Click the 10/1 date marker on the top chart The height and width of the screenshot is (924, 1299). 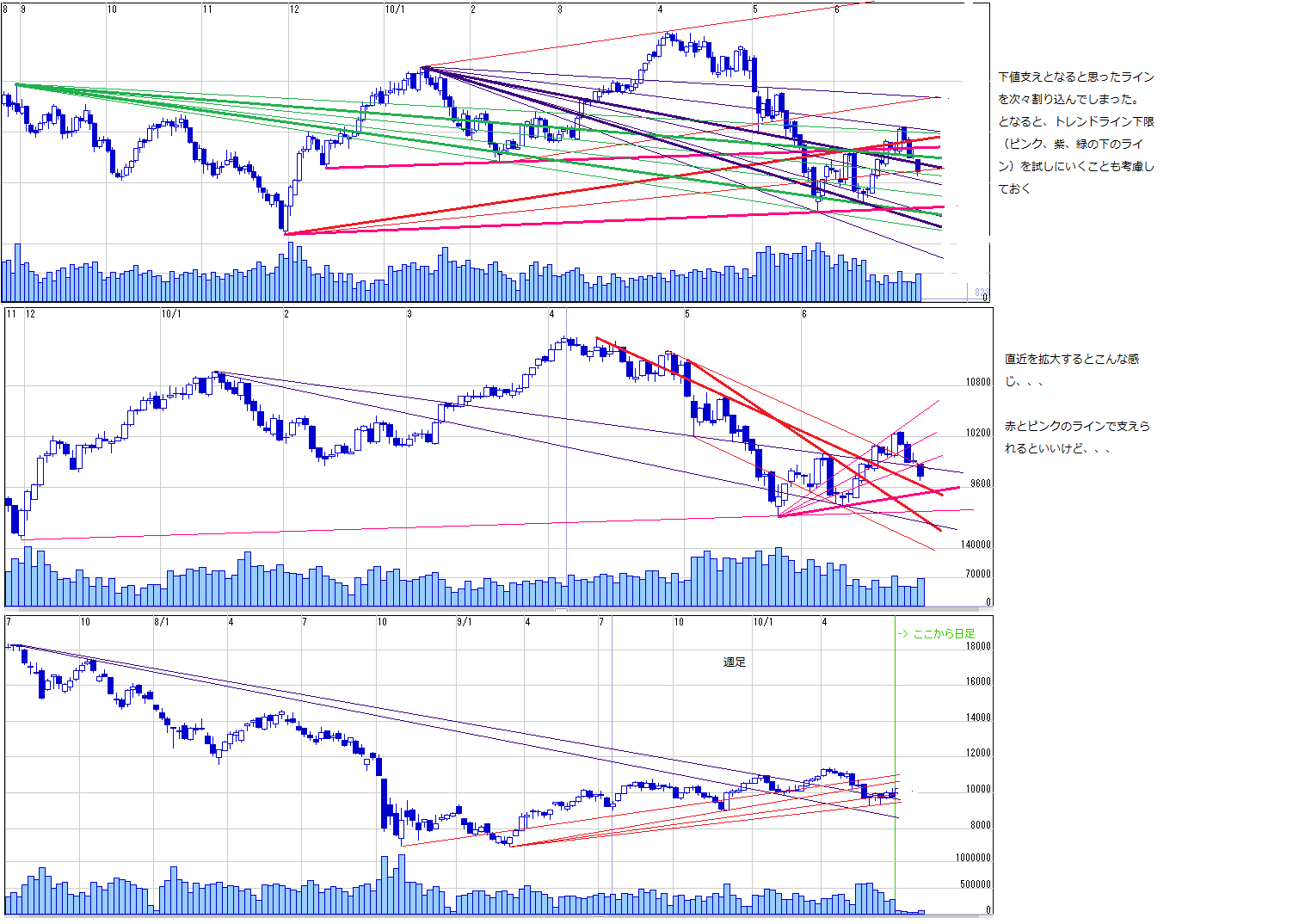(394, 9)
